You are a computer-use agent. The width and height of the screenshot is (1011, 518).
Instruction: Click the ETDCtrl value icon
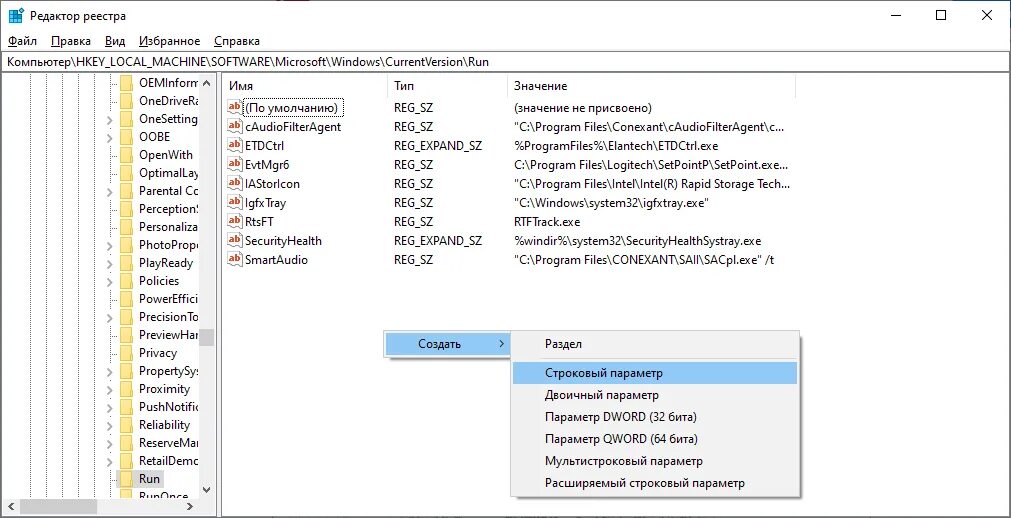[235, 146]
